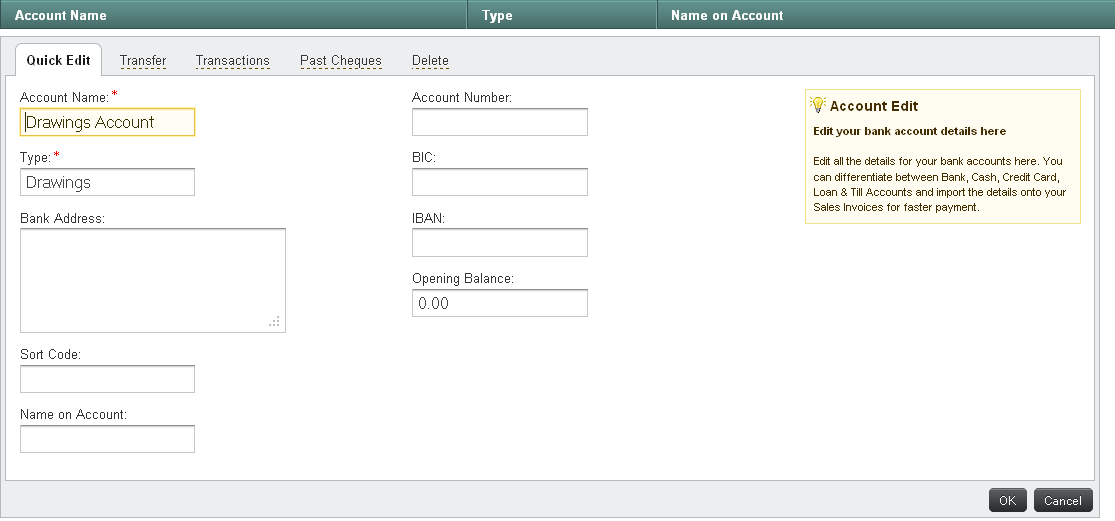Viewport: 1115px width, 521px height.
Task: Go to the Transactions tab
Action: (232, 60)
